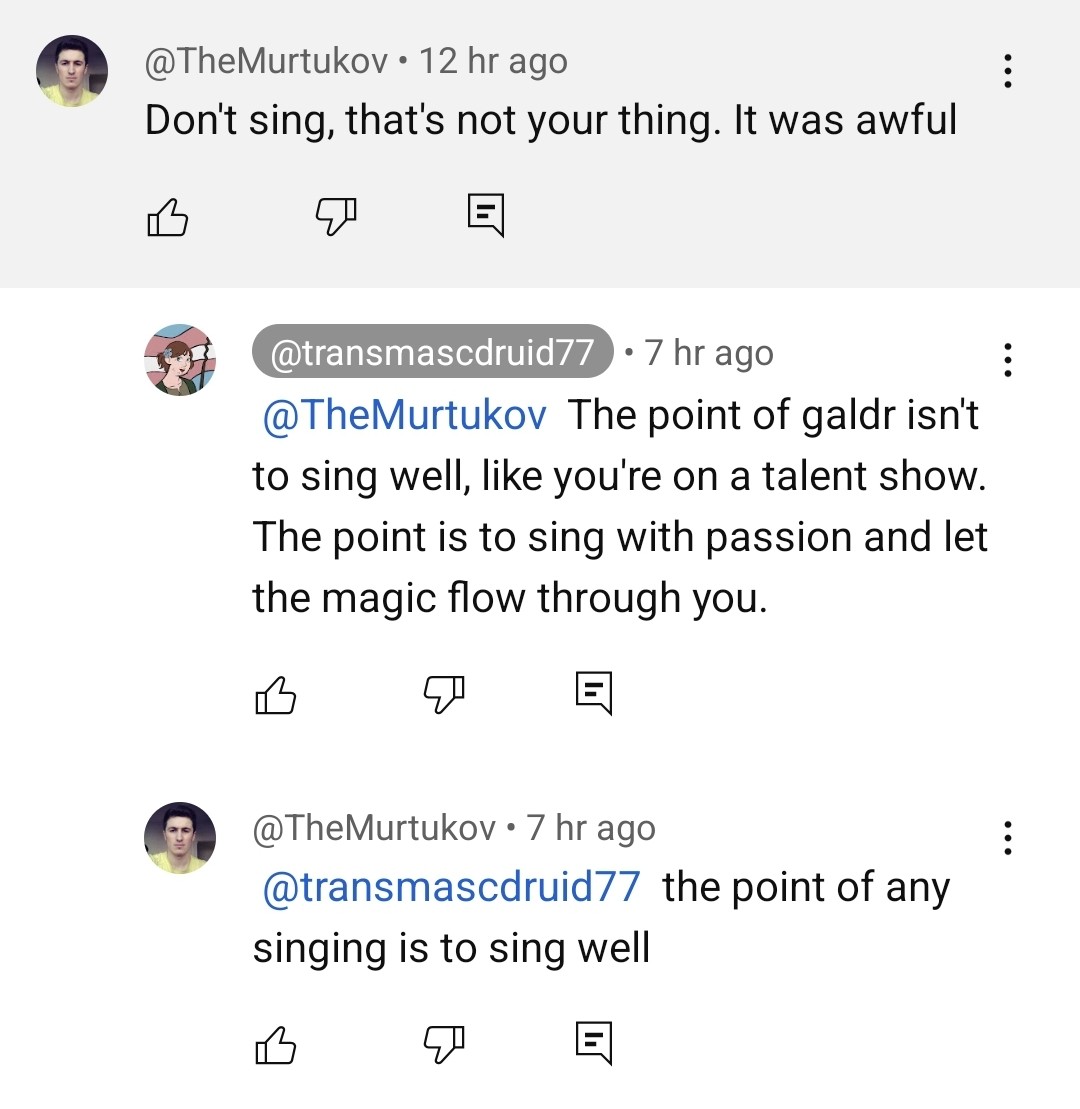Like the galdr reply by transmascdruid77
Viewport: 1080px width, 1109px height.
275,694
